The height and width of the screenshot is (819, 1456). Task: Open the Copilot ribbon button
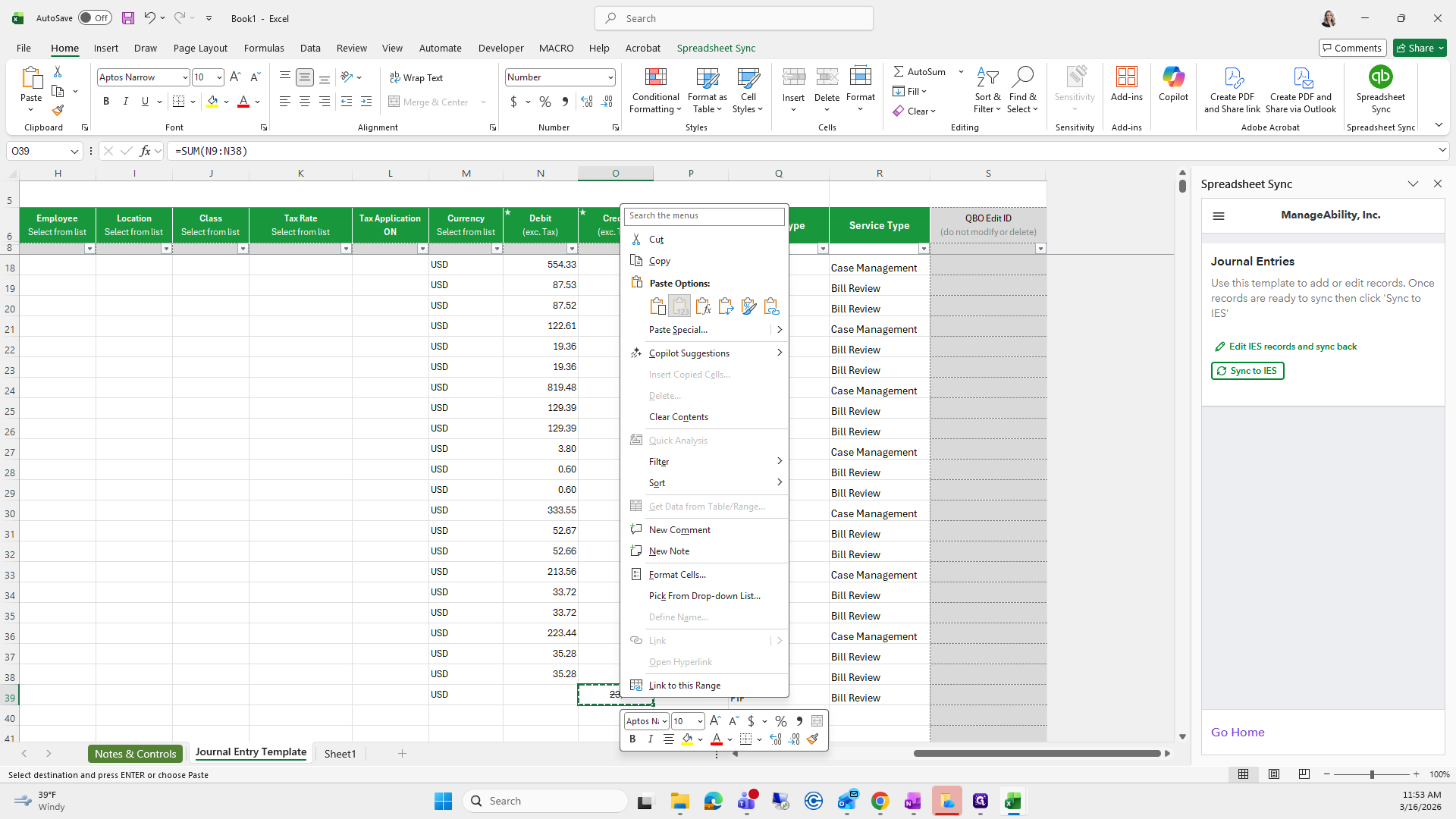click(1172, 83)
